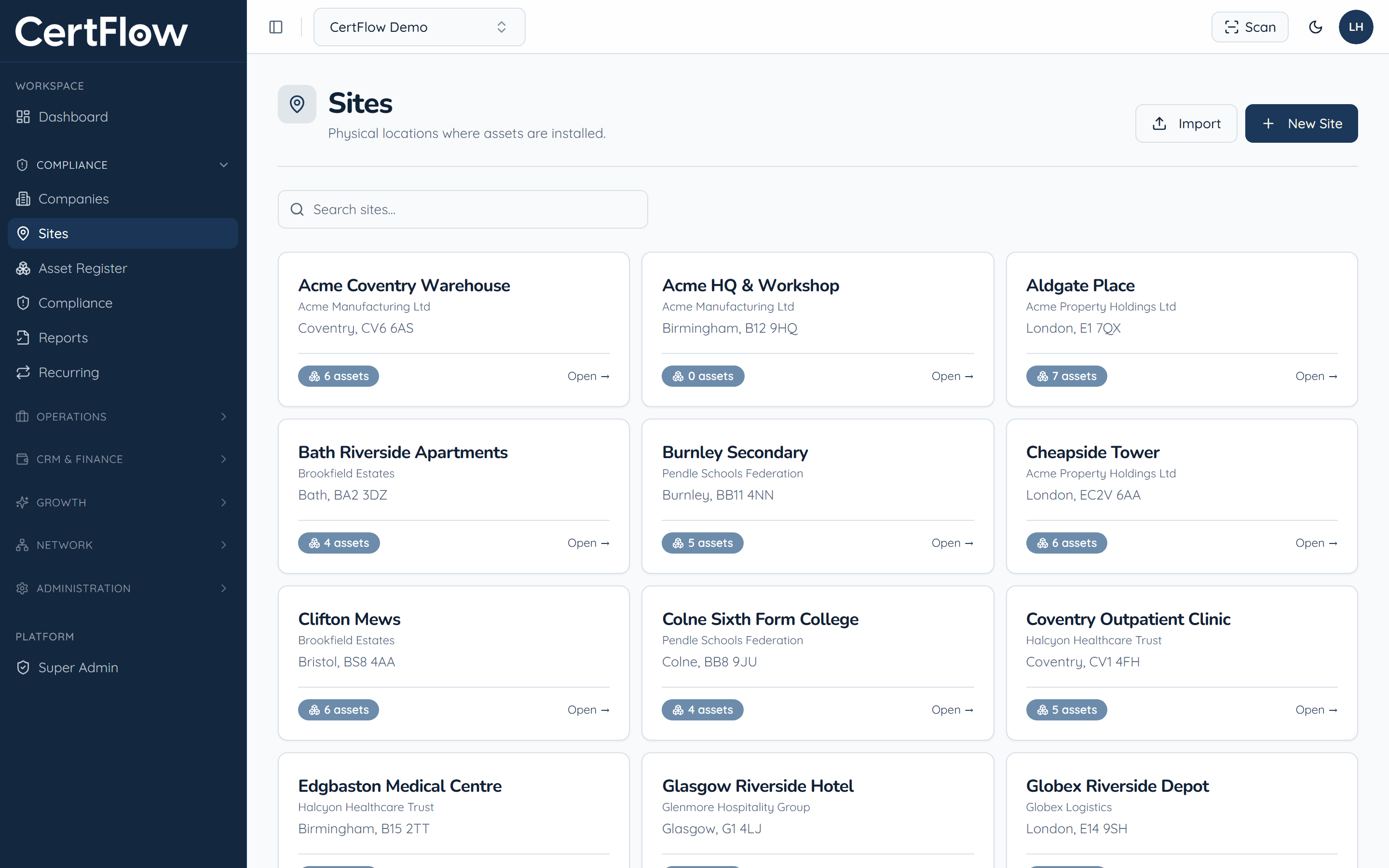Click the Birmingham, B12 9HQ address
This screenshot has height=868, width=1389.
pos(730,328)
